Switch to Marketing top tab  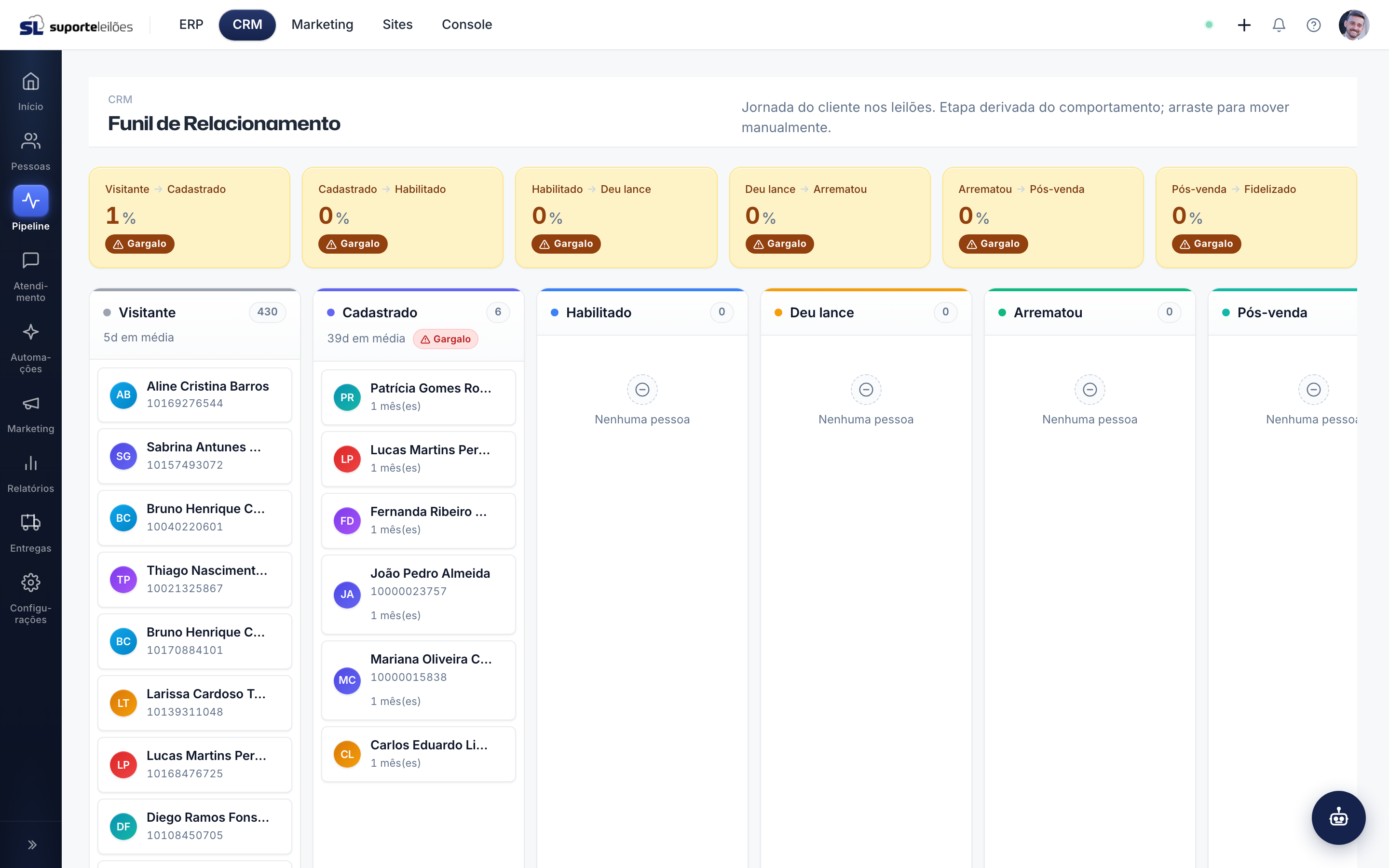pos(323,25)
